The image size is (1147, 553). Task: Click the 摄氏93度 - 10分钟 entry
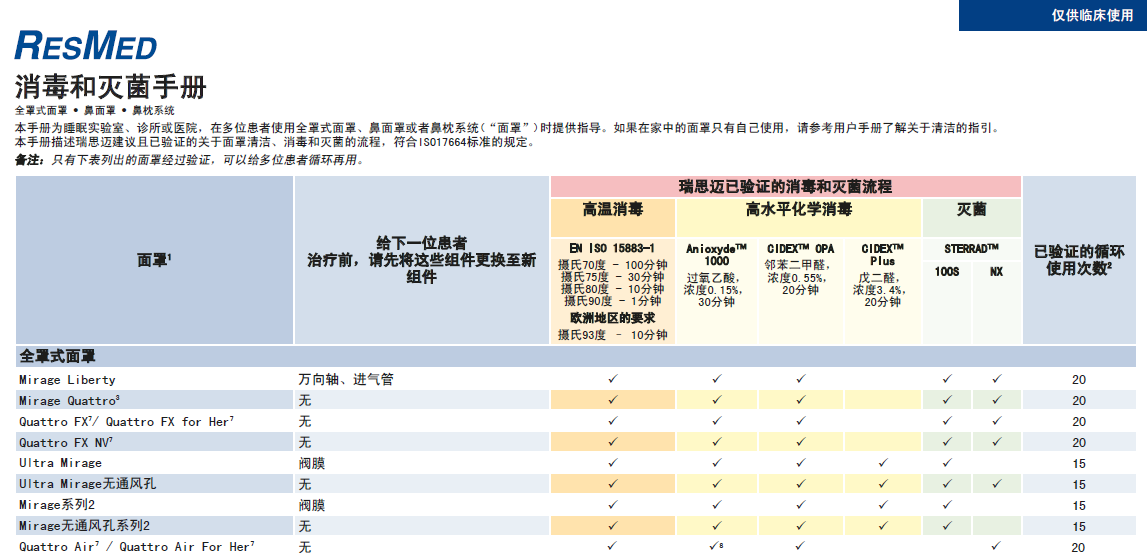click(612, 335)
